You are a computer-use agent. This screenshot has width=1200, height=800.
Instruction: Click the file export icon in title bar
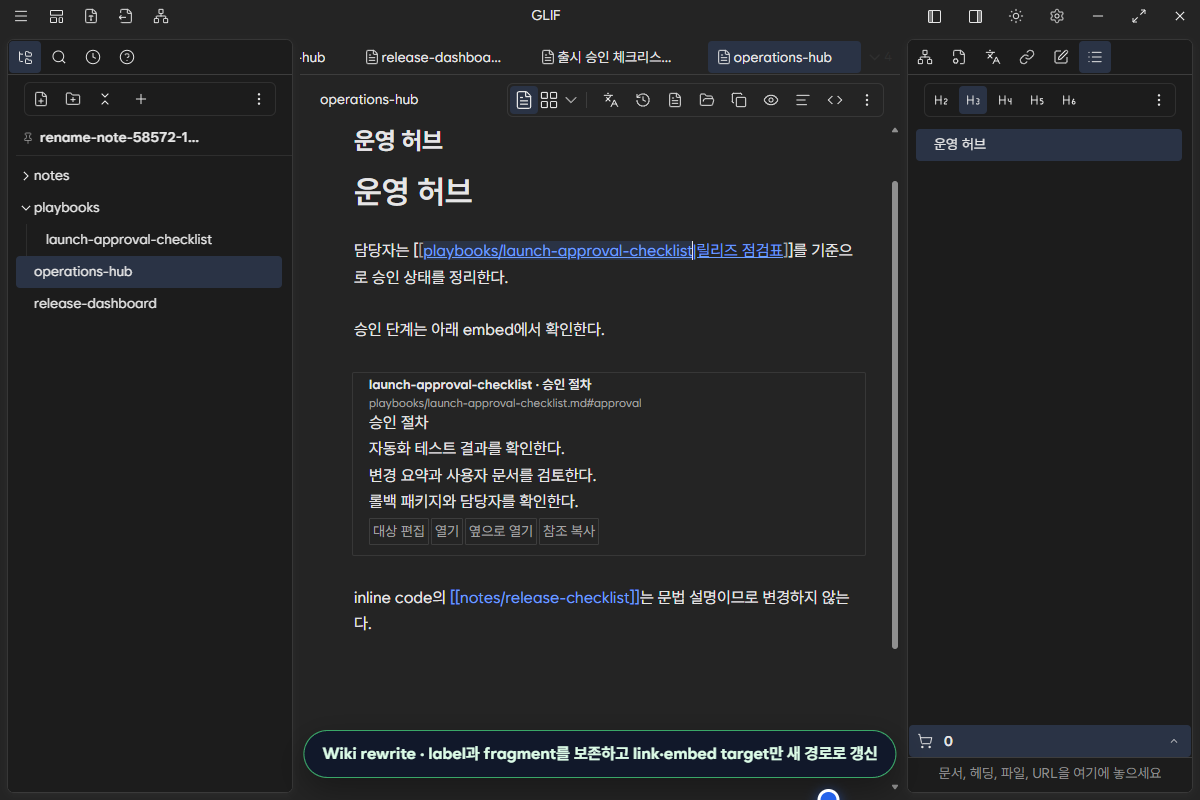[x=91, y=16]
